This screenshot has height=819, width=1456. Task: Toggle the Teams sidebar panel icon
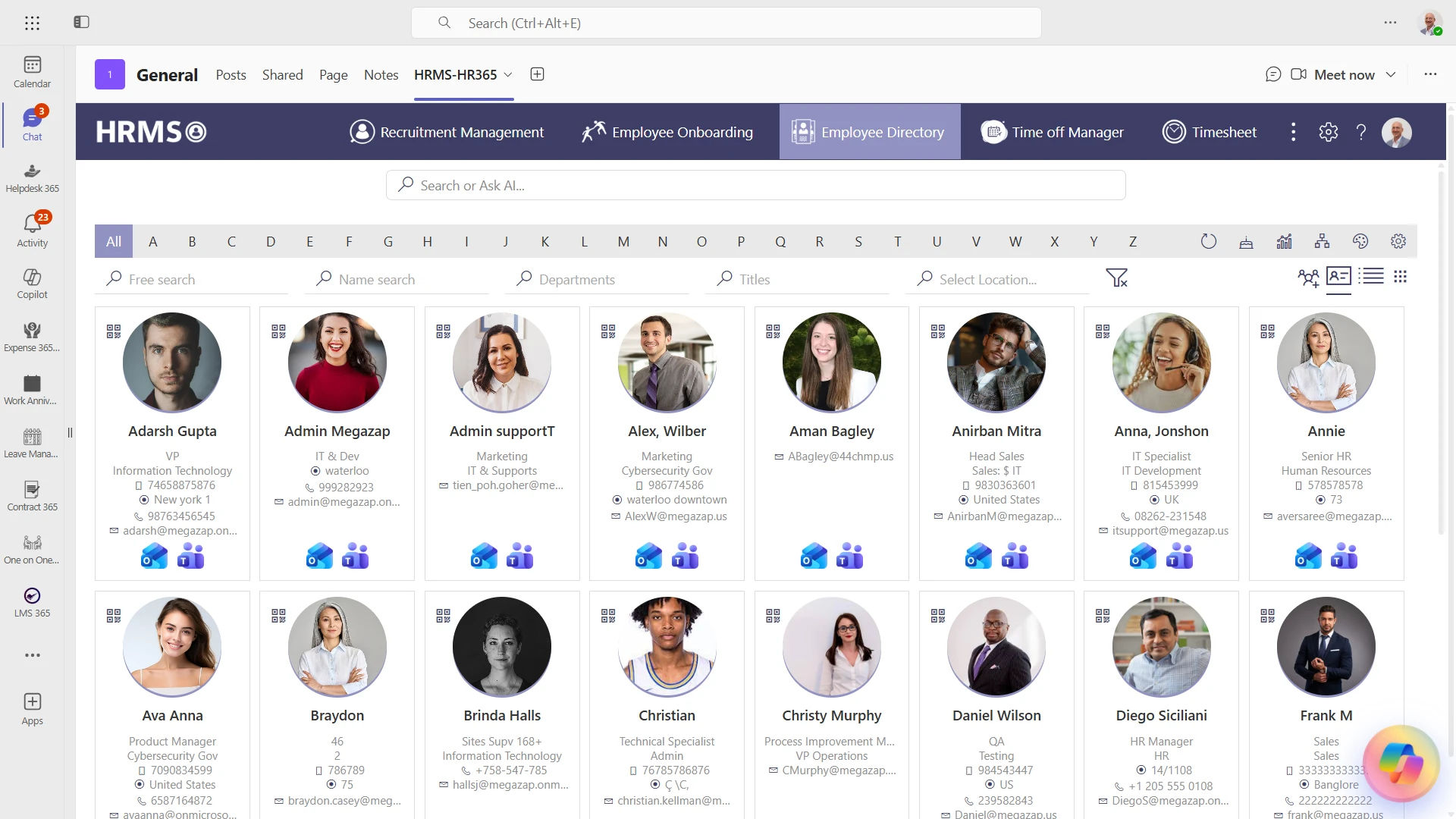[81, 22]
